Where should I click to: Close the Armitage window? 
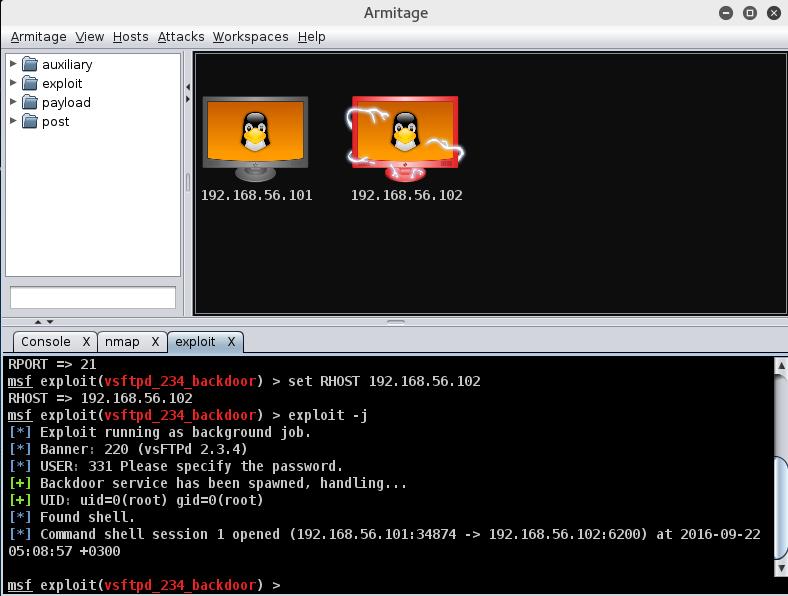[774, 13]
